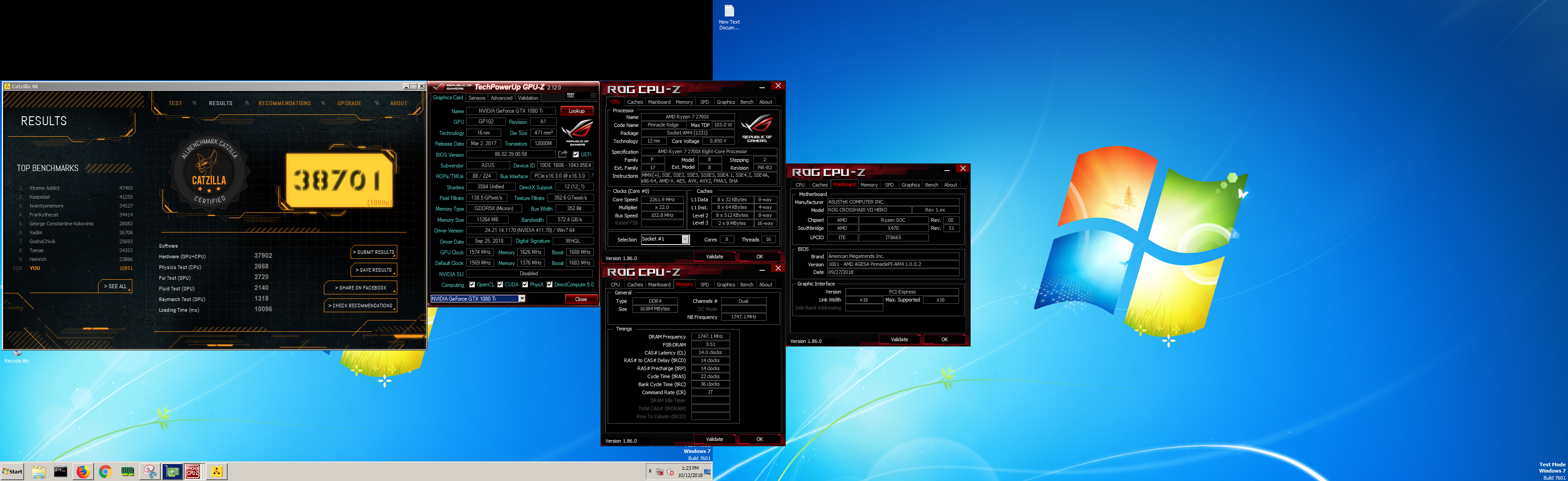This screenshot has width=1568, height=481.
Task: Select 'YOU' row in the benchmarks list
Action: [x=74, y=269]
